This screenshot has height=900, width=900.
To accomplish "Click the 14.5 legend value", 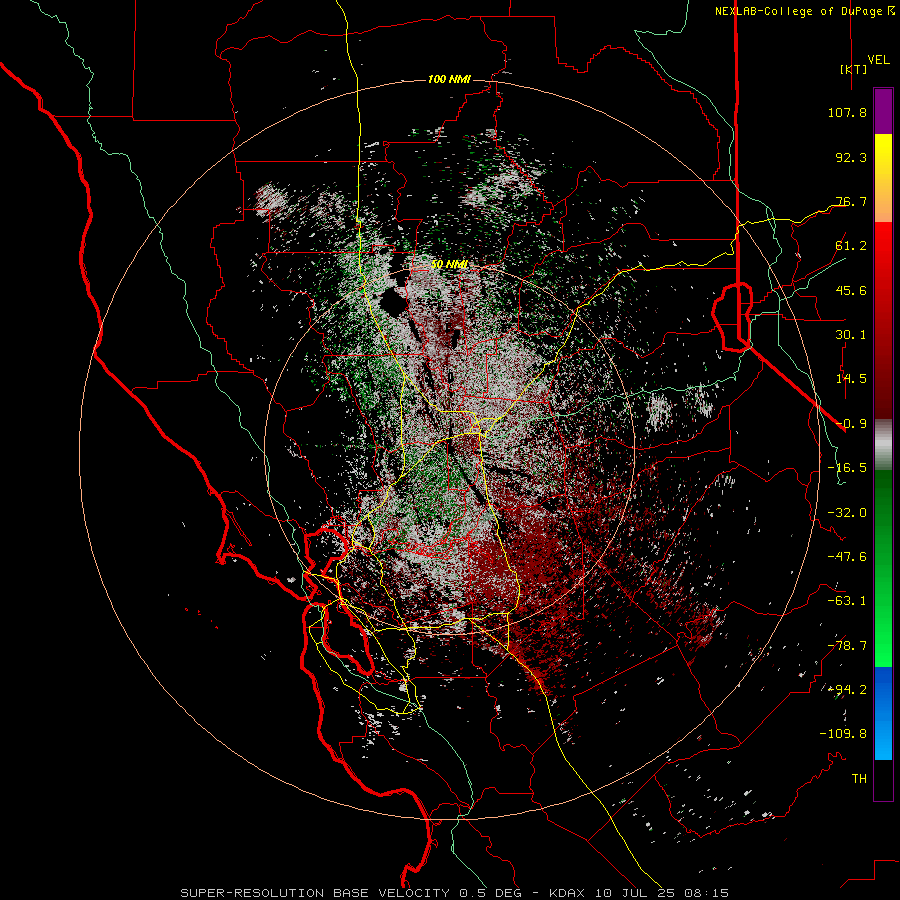I will pyautogui.click(x=851, y=379).
